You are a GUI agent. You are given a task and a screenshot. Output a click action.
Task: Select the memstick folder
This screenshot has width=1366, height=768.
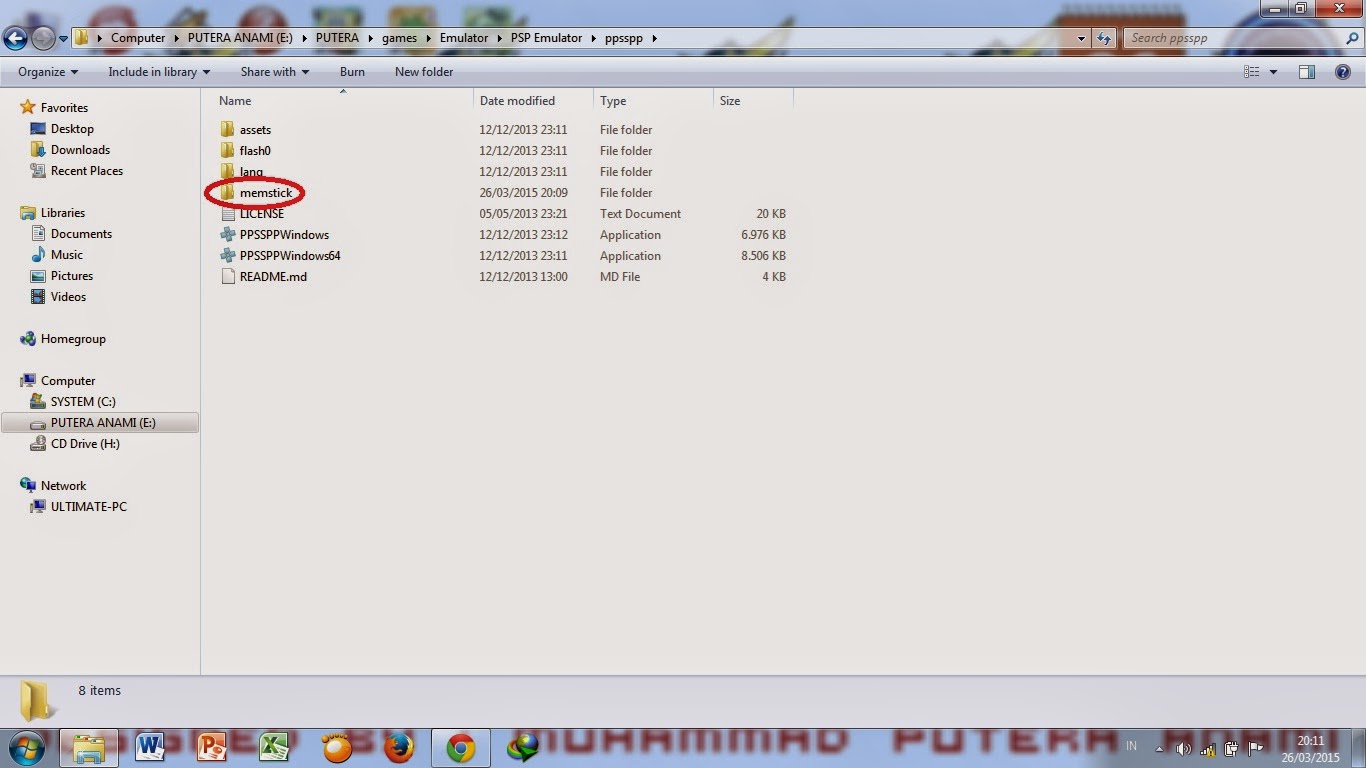(x=265, y=193)
